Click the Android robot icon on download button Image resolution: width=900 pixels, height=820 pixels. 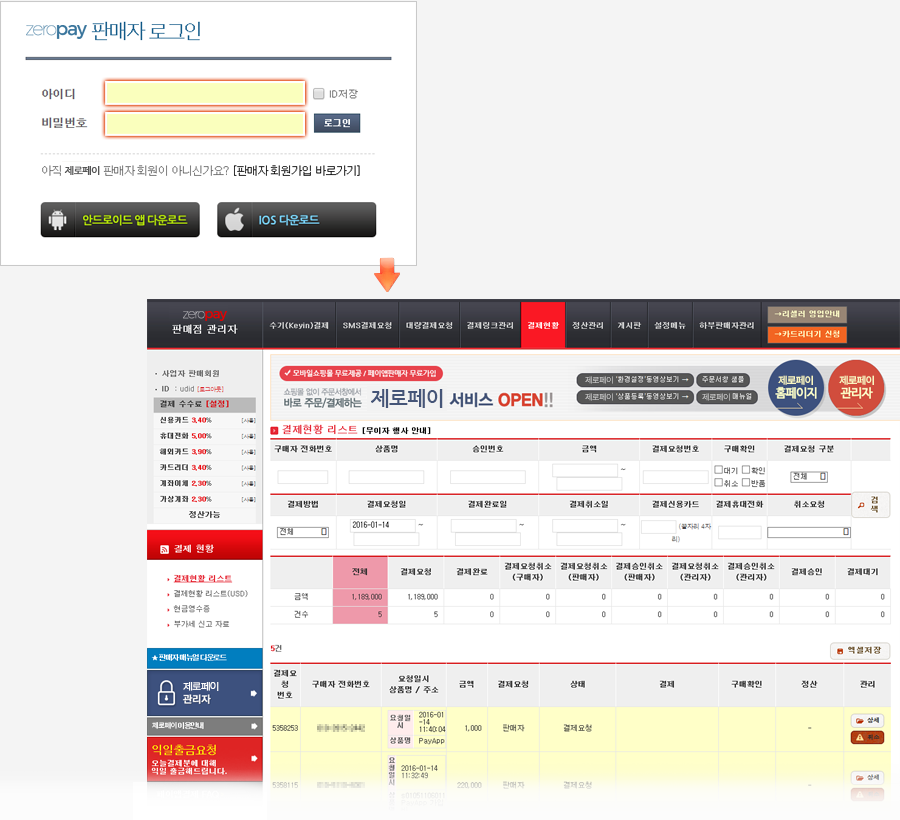(57, 220)
